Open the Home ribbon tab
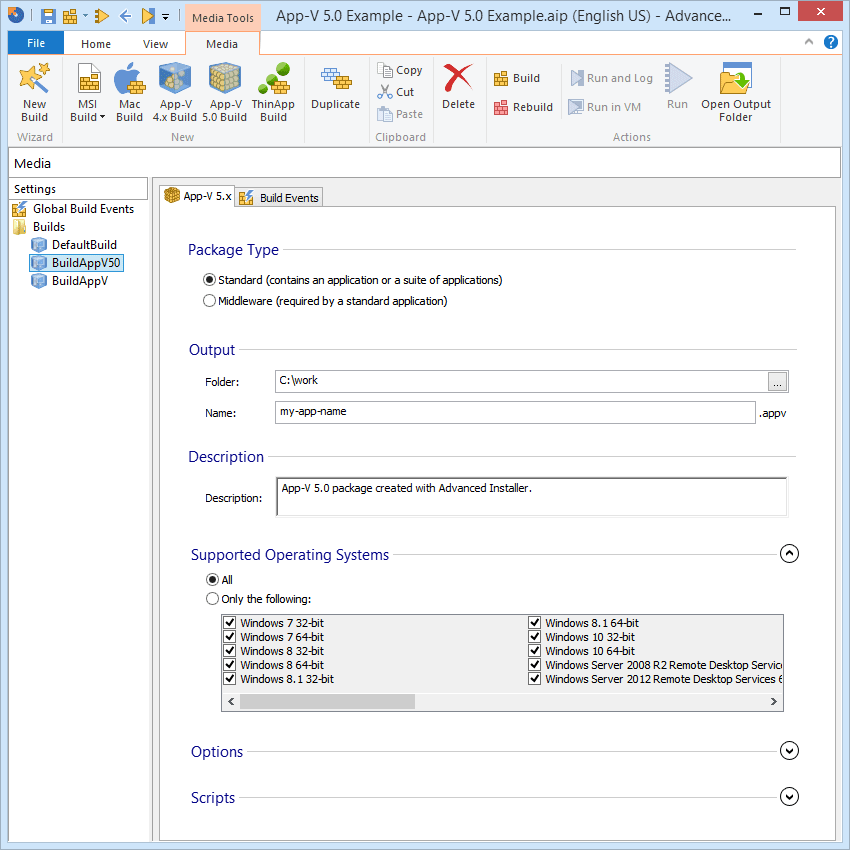Viewport: 850px width, 850px height. 96,44
